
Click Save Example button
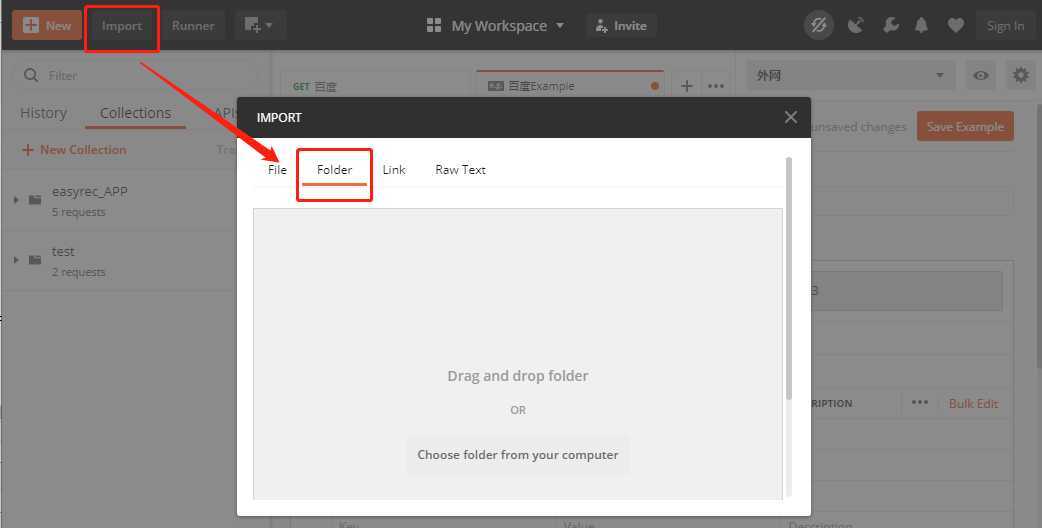[x=965, y=126]
